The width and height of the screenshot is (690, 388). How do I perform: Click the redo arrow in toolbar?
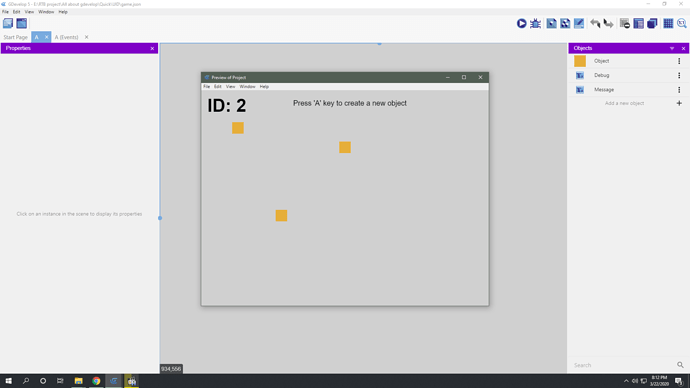609,23
